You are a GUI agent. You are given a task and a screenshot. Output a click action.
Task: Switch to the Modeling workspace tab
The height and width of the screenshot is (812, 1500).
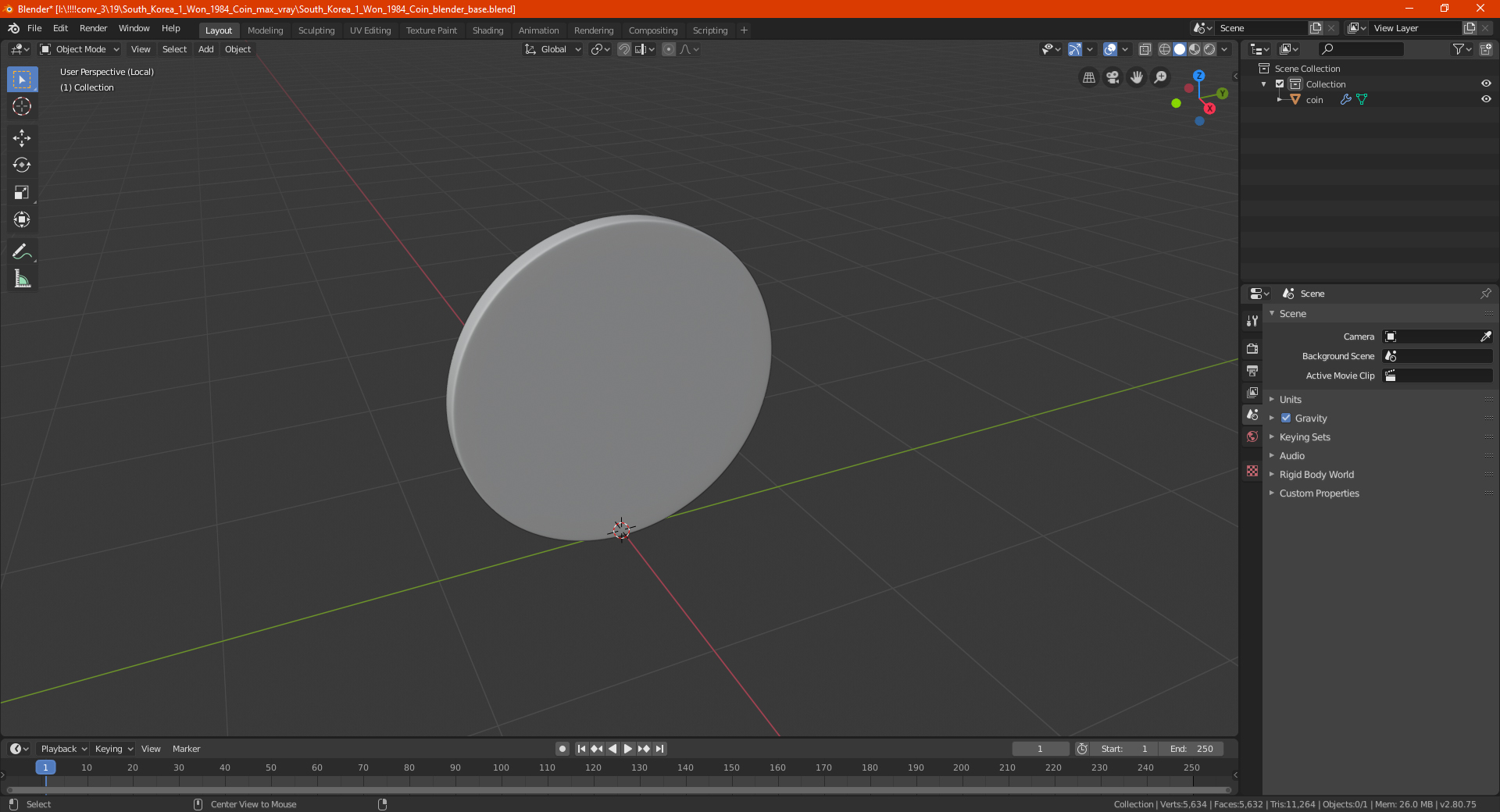coord(265,30)
